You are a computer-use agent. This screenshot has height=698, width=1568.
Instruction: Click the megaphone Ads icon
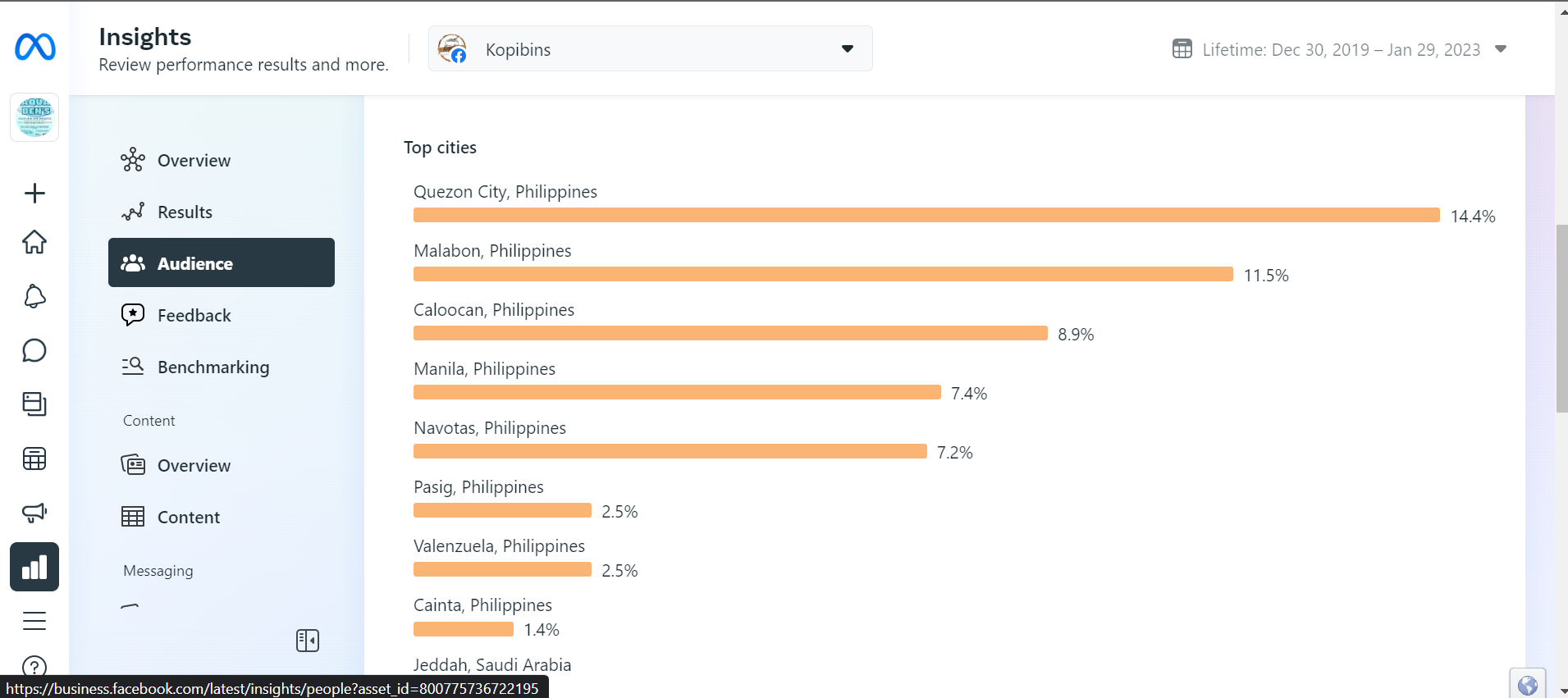34,513
